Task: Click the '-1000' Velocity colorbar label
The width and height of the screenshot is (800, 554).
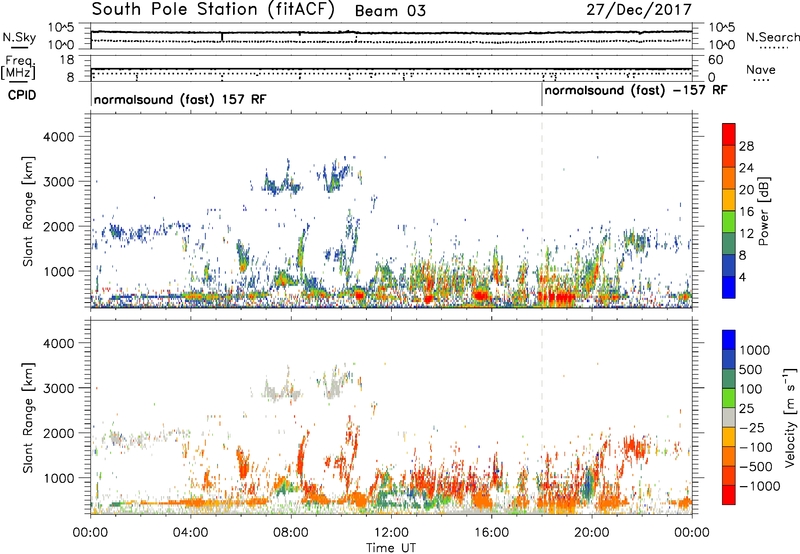Action: (x=759, y=486)
